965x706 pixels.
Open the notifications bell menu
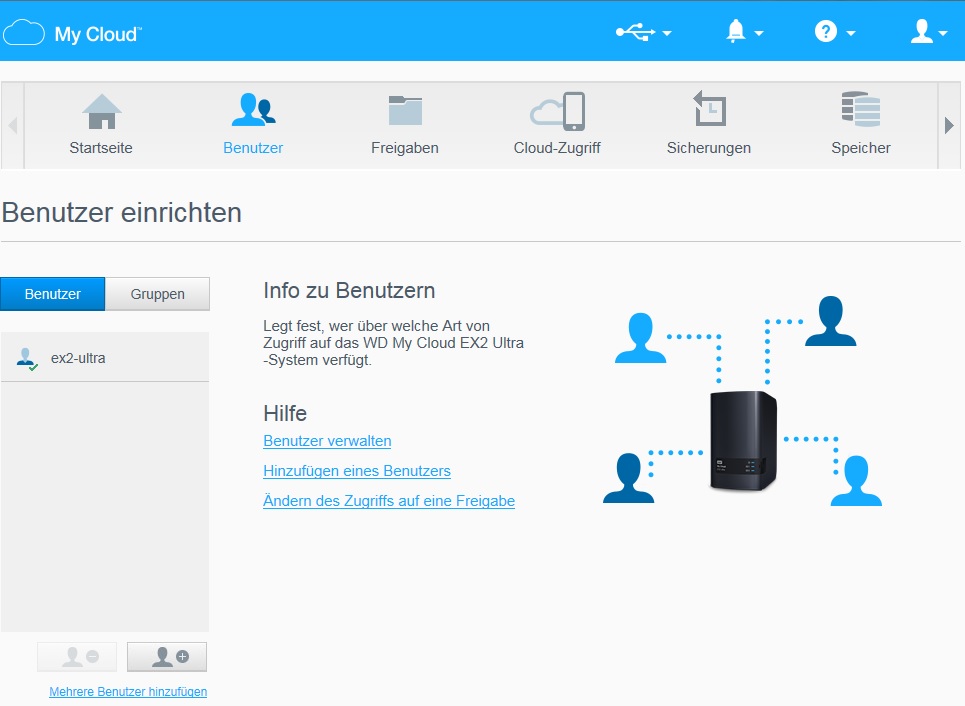[x=743, y=32]
